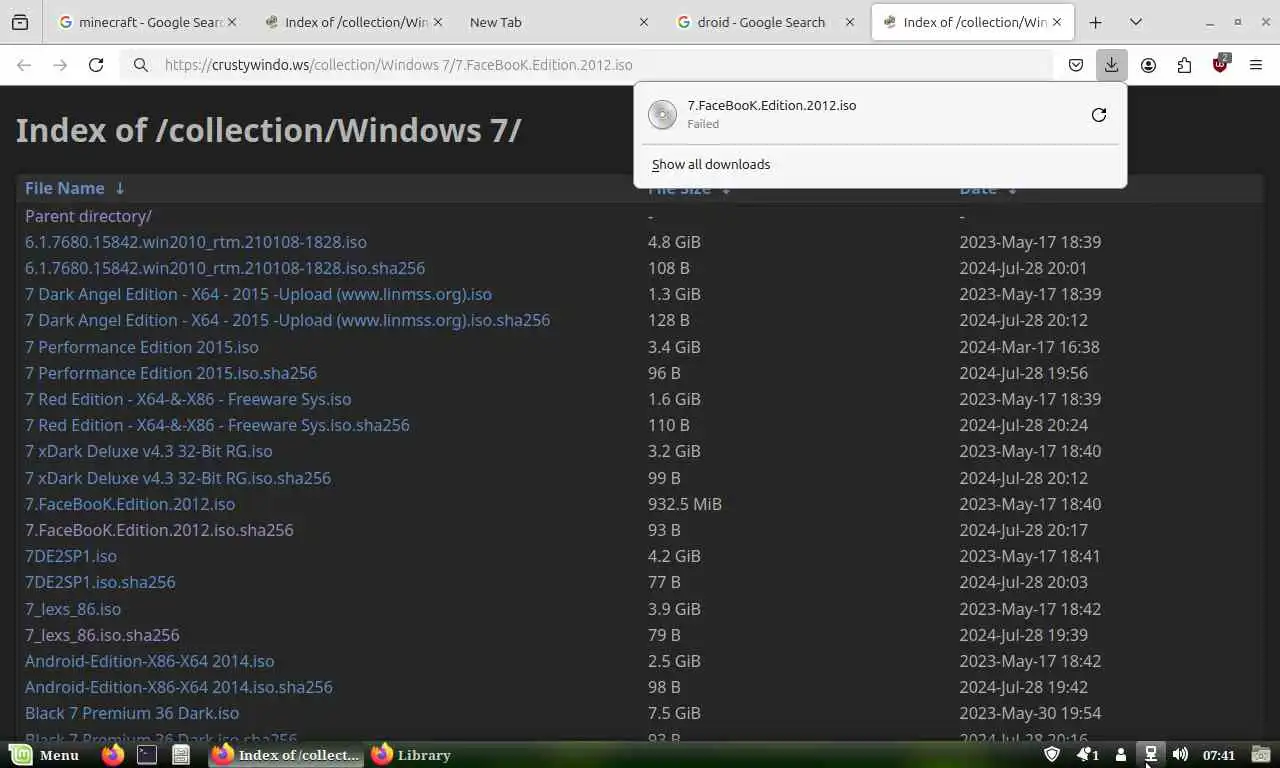Image resolution: width=1280 pixels, height=768 pixels.
Task: Switch to the Library window in taskbar
Action: click(411, 755)
